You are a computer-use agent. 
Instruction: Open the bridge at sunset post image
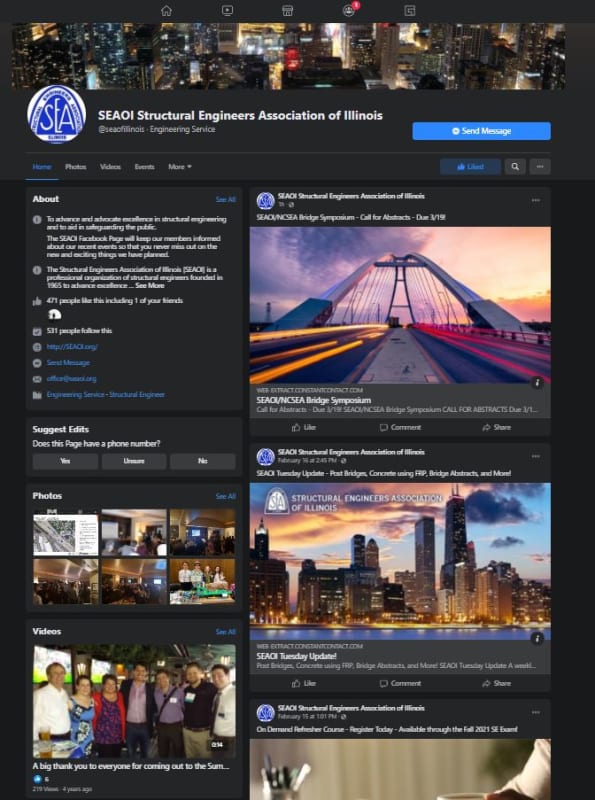(400, 305)
